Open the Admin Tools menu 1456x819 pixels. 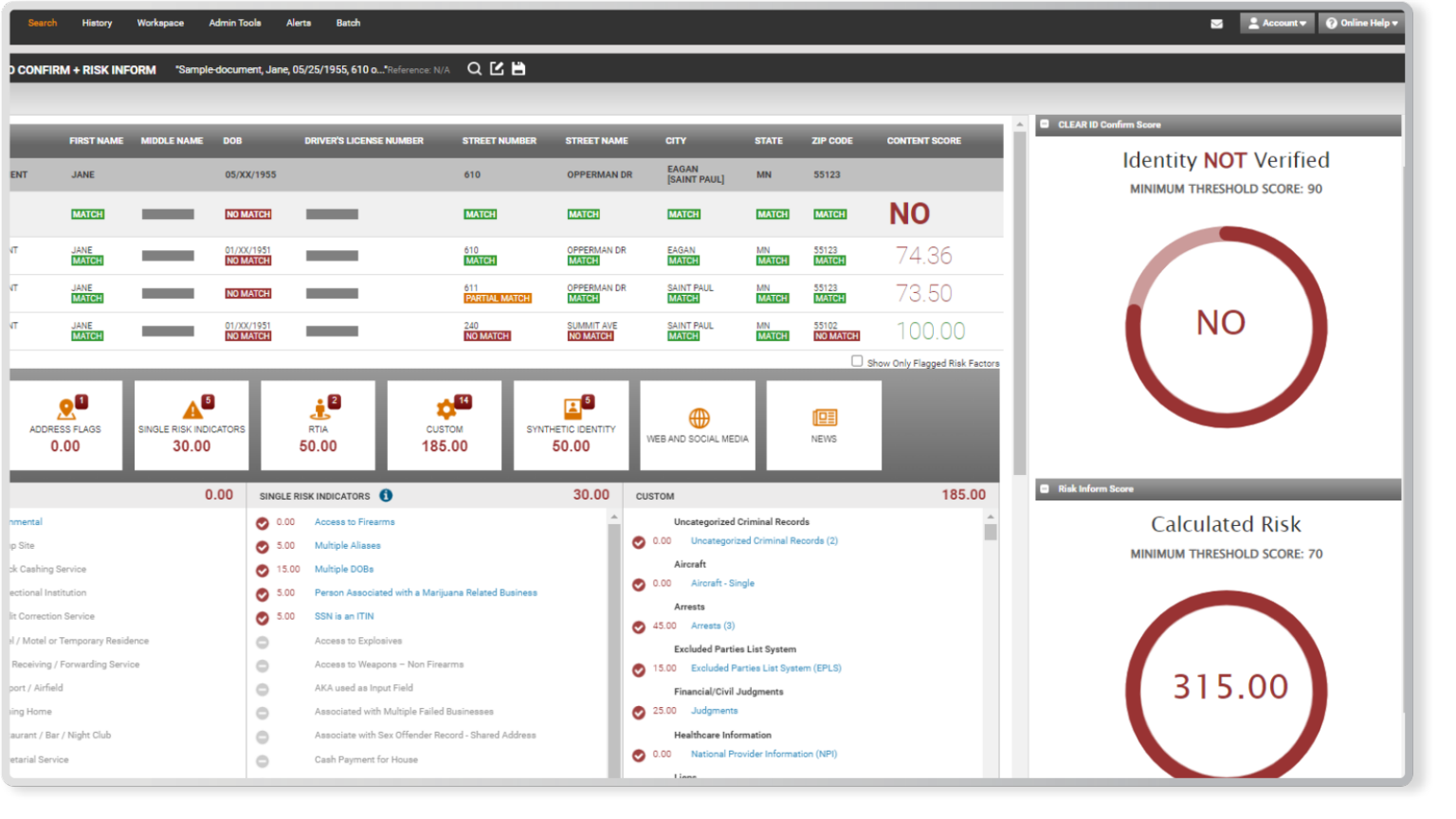(235, 23)
